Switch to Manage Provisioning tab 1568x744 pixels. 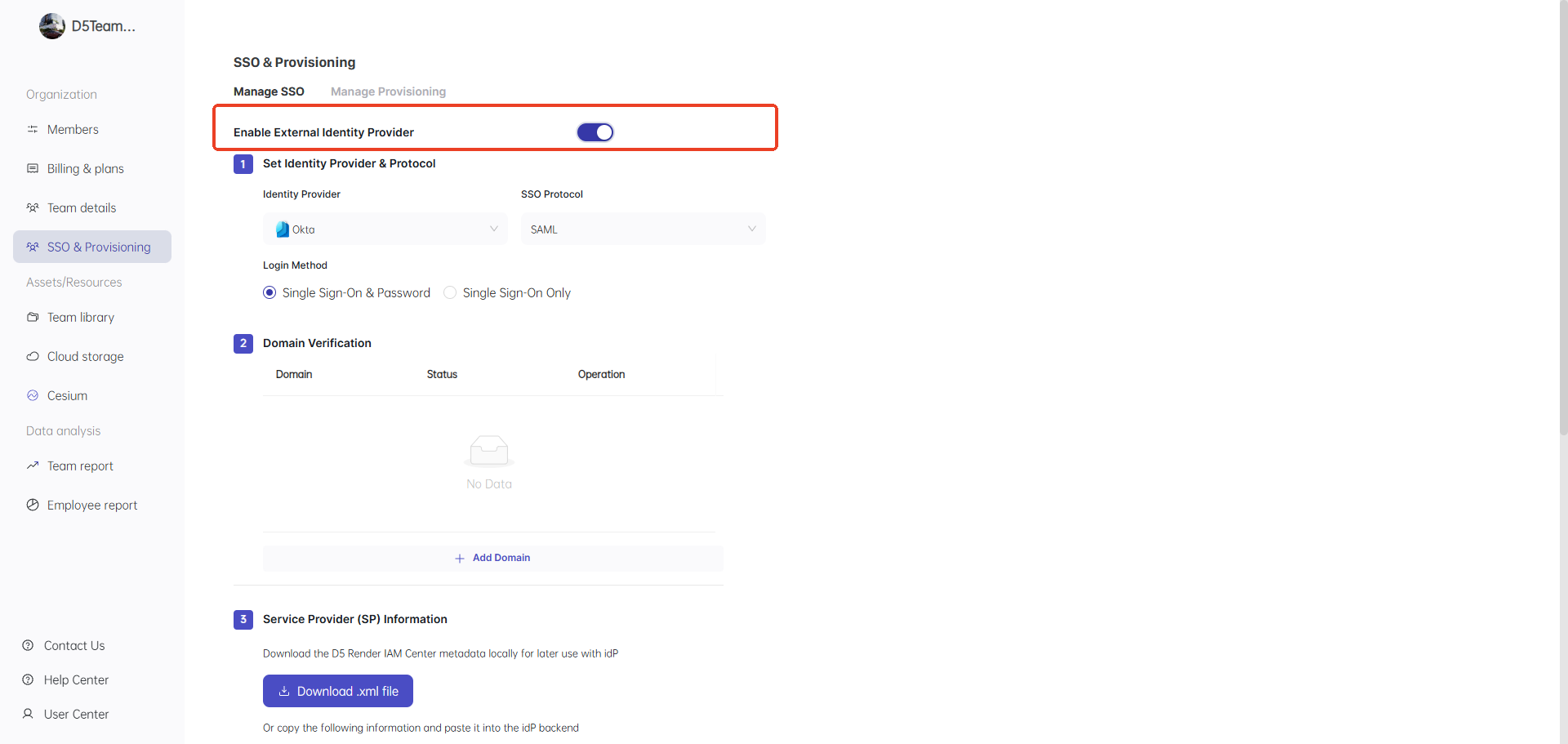pyautogui.click(x=388, y=91)
